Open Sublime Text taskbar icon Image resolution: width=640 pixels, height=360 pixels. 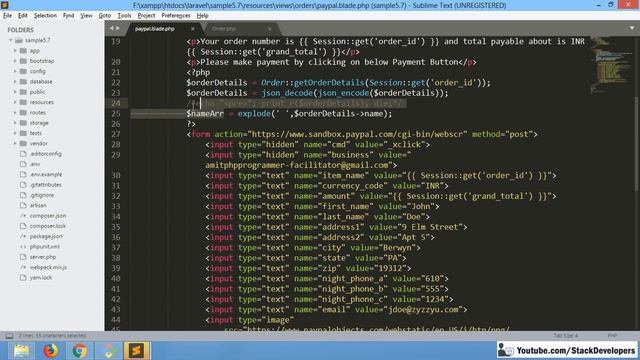tap(136, 351)
